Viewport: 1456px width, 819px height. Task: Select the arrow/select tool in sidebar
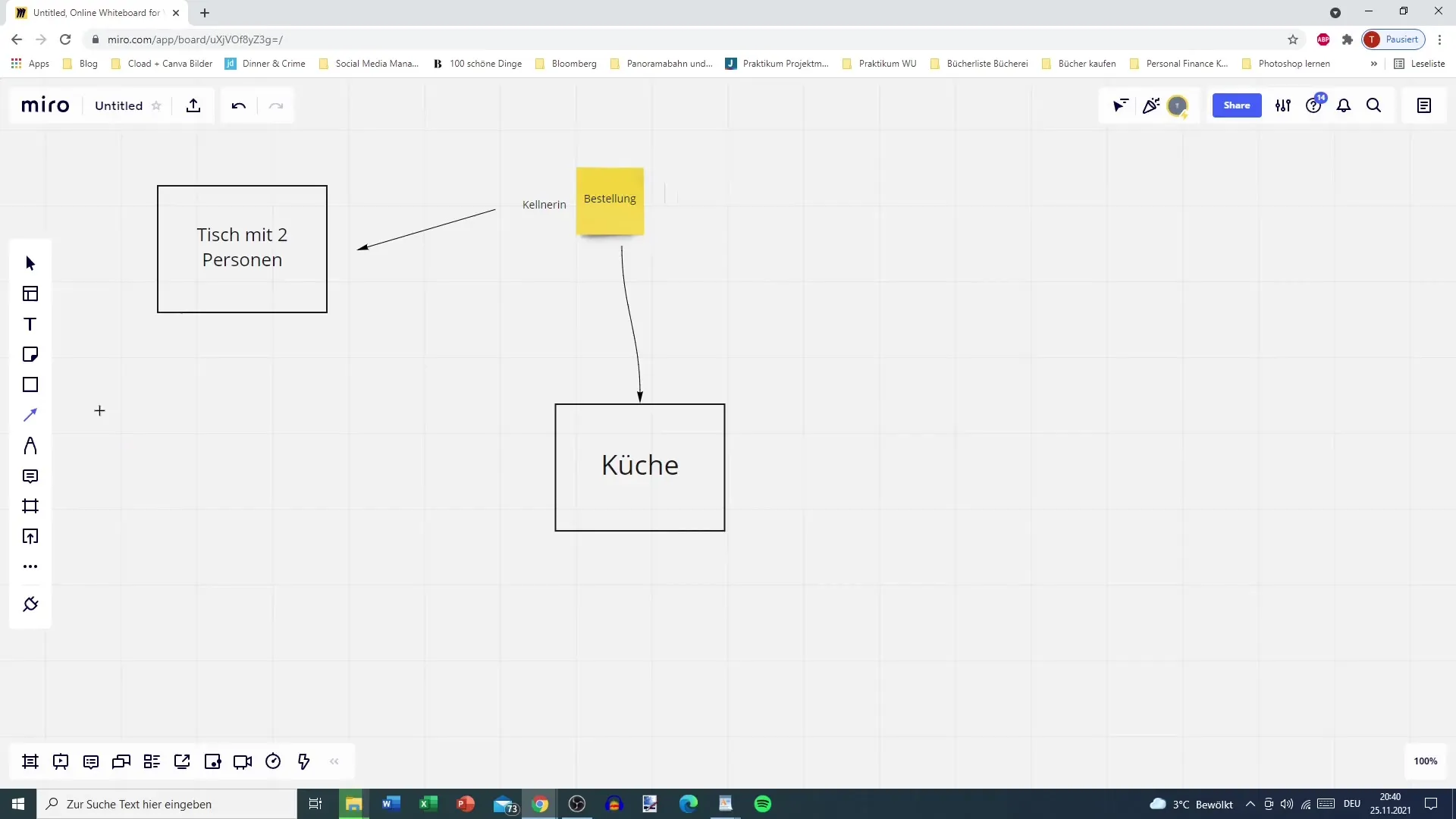click(x=30, y=262)
